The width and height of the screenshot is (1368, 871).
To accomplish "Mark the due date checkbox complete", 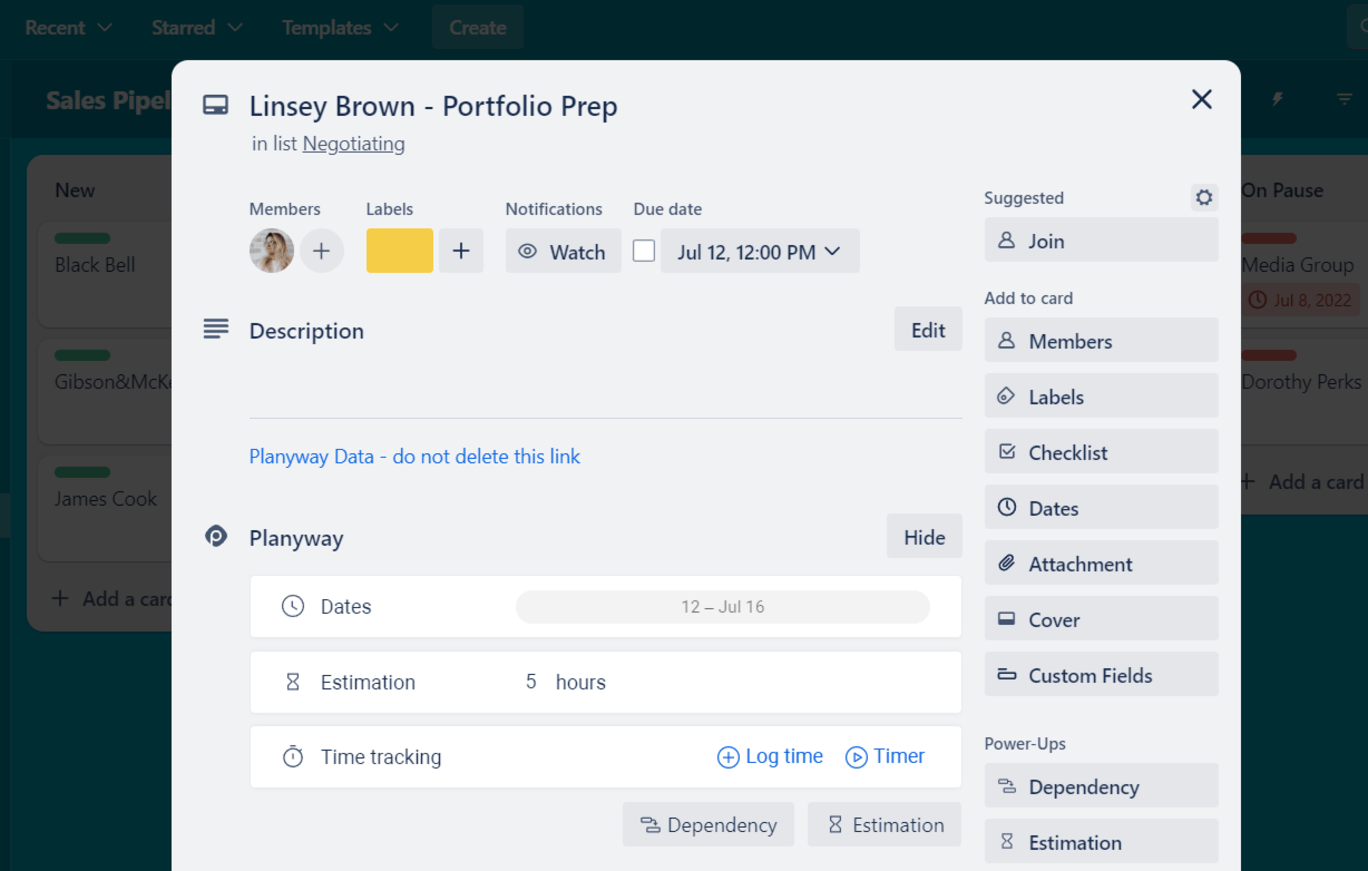I will (x=644, y=251).
